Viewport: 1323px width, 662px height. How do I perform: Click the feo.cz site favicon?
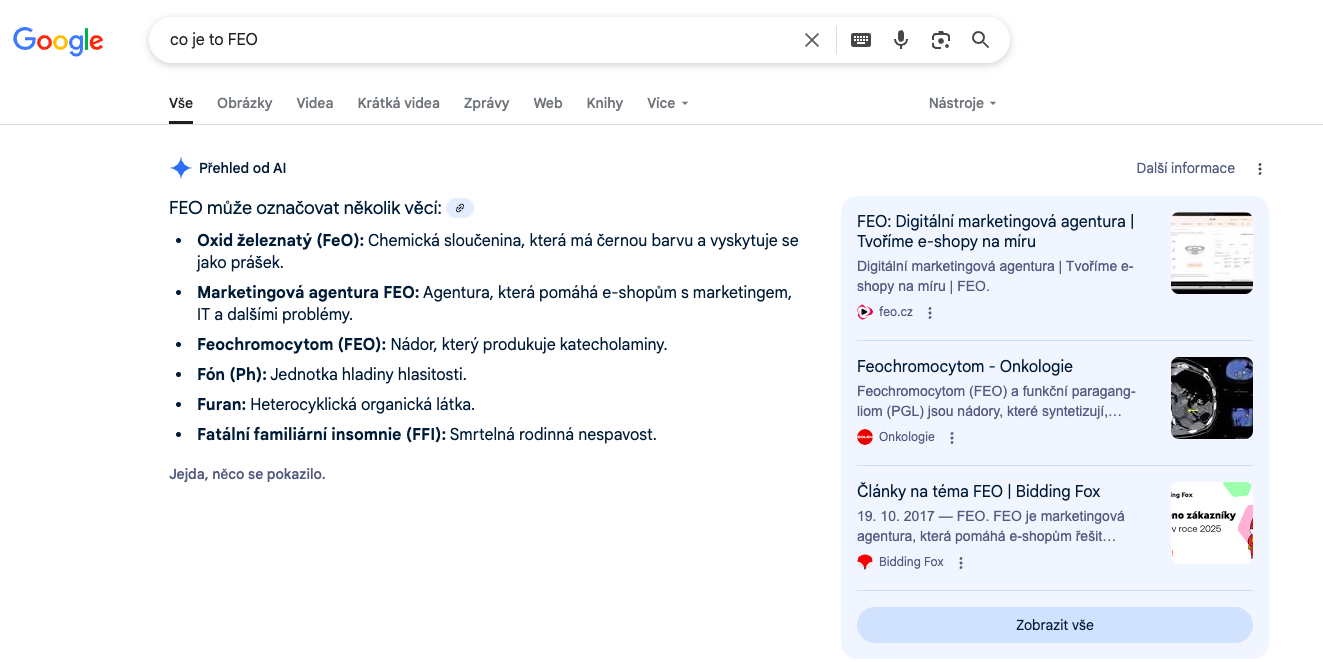click(865, 312)
